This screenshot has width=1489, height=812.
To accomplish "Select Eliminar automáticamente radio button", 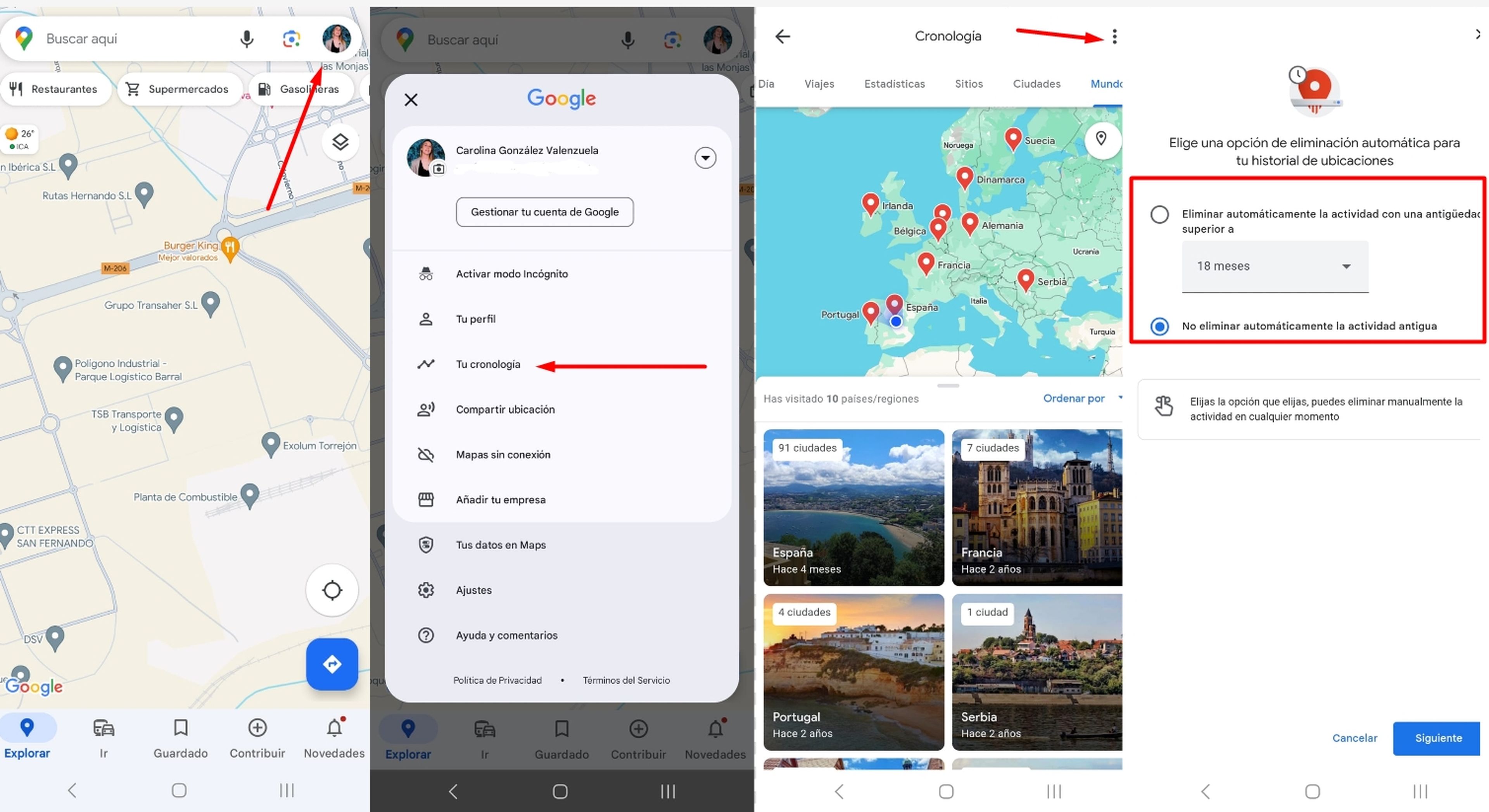I will [x=1159, y=213].
